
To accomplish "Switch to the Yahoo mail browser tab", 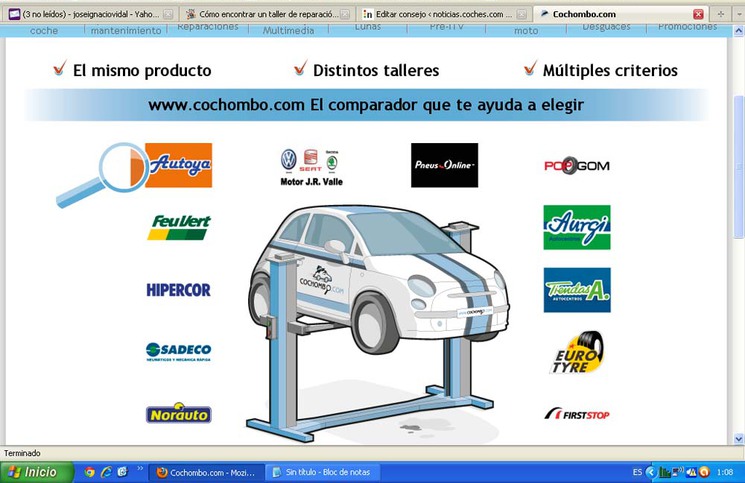I will click(89, 14).
